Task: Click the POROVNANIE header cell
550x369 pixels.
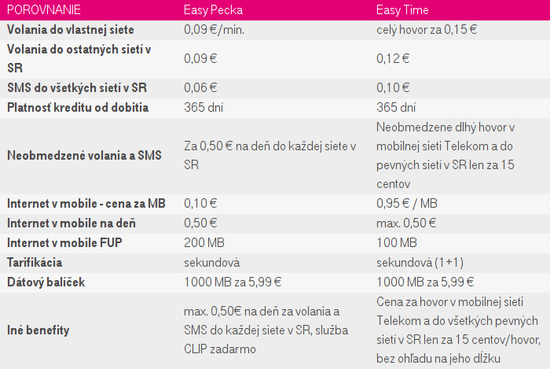Action: (x=43, y=10)
